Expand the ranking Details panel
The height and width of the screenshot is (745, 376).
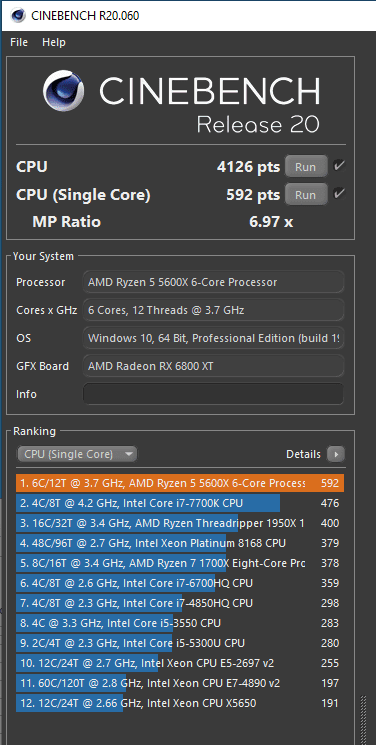303,454
